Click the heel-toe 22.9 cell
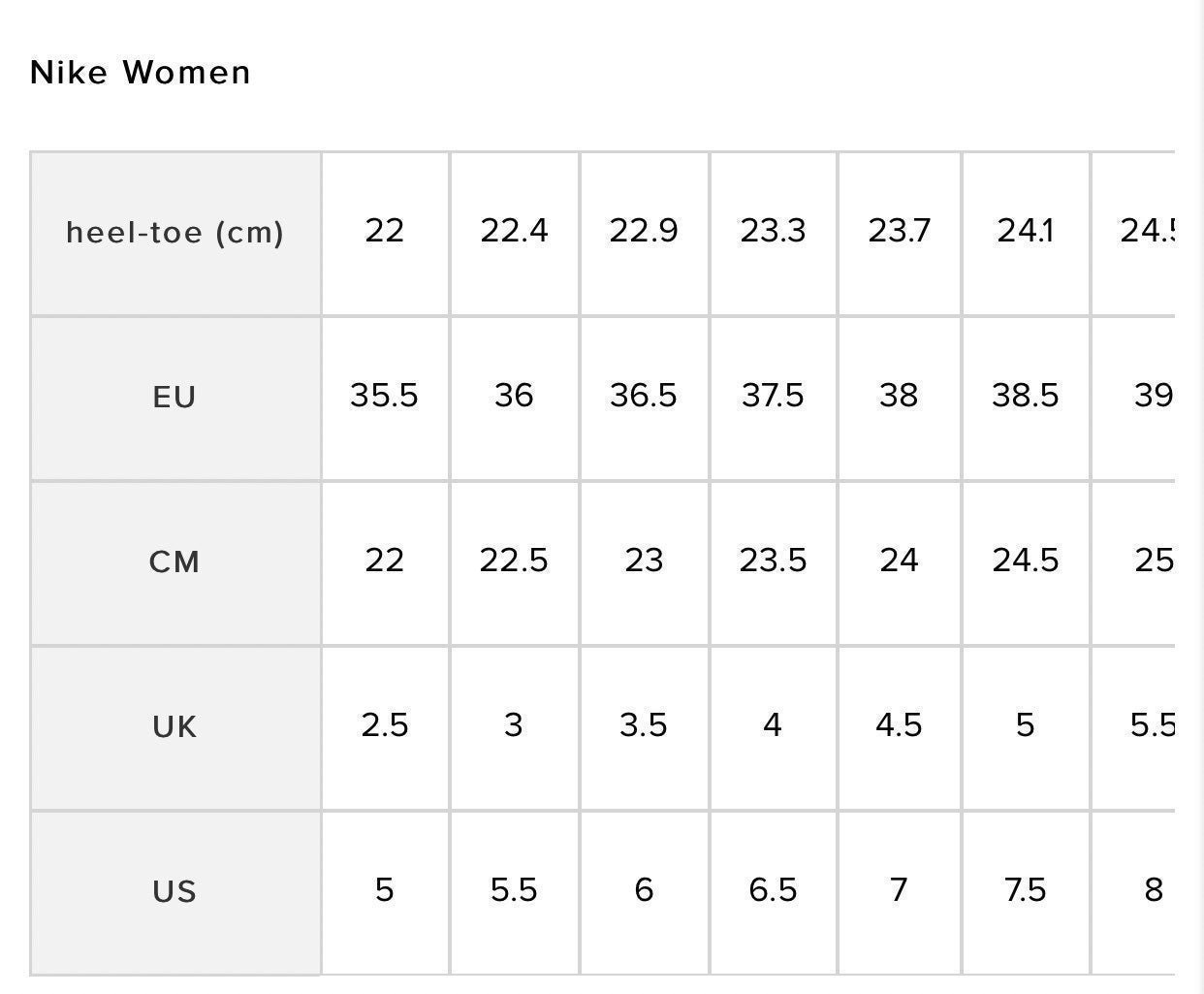 pos(645,234)
